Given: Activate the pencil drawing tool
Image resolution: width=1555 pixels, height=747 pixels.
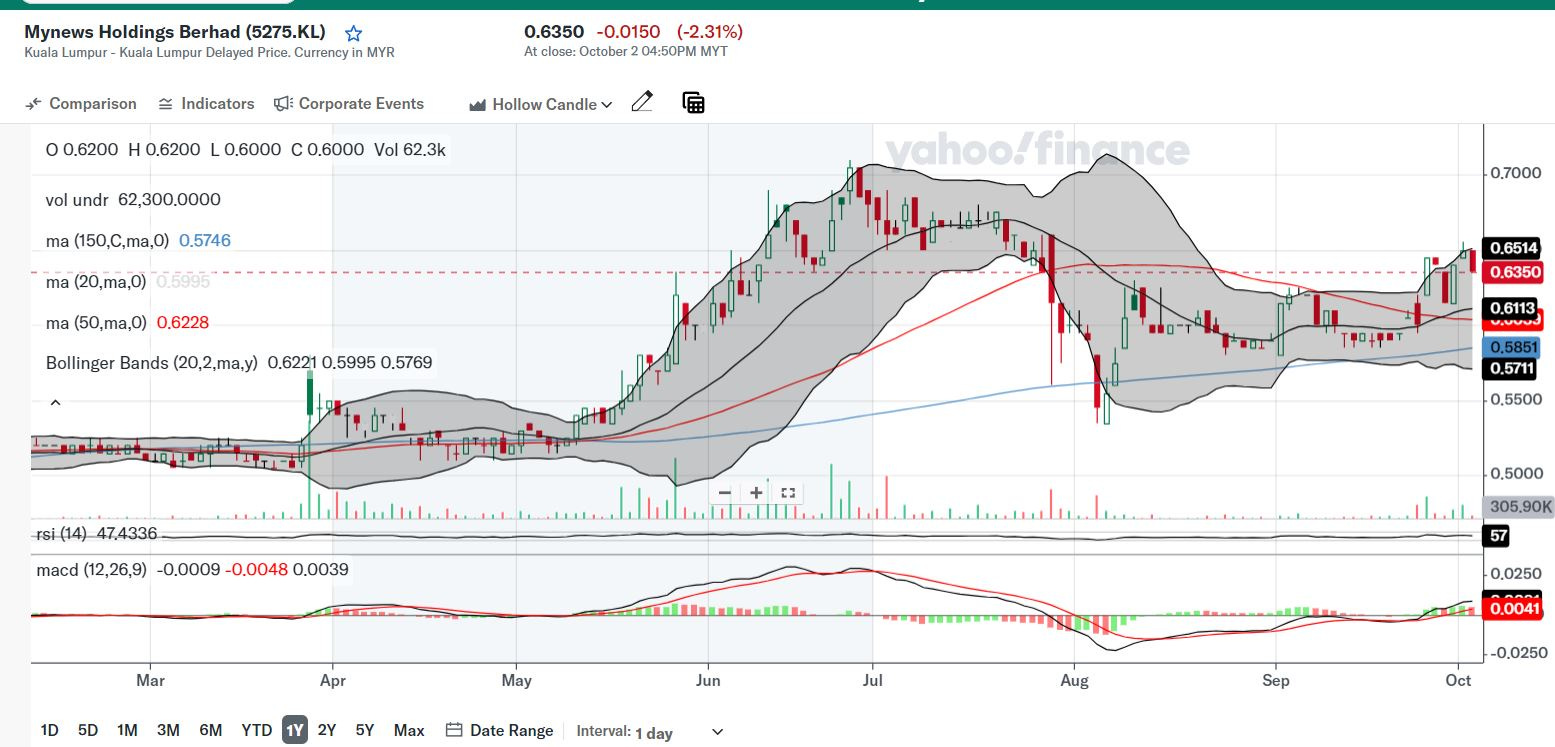Looking at the screenshot, I should (643, 102).
